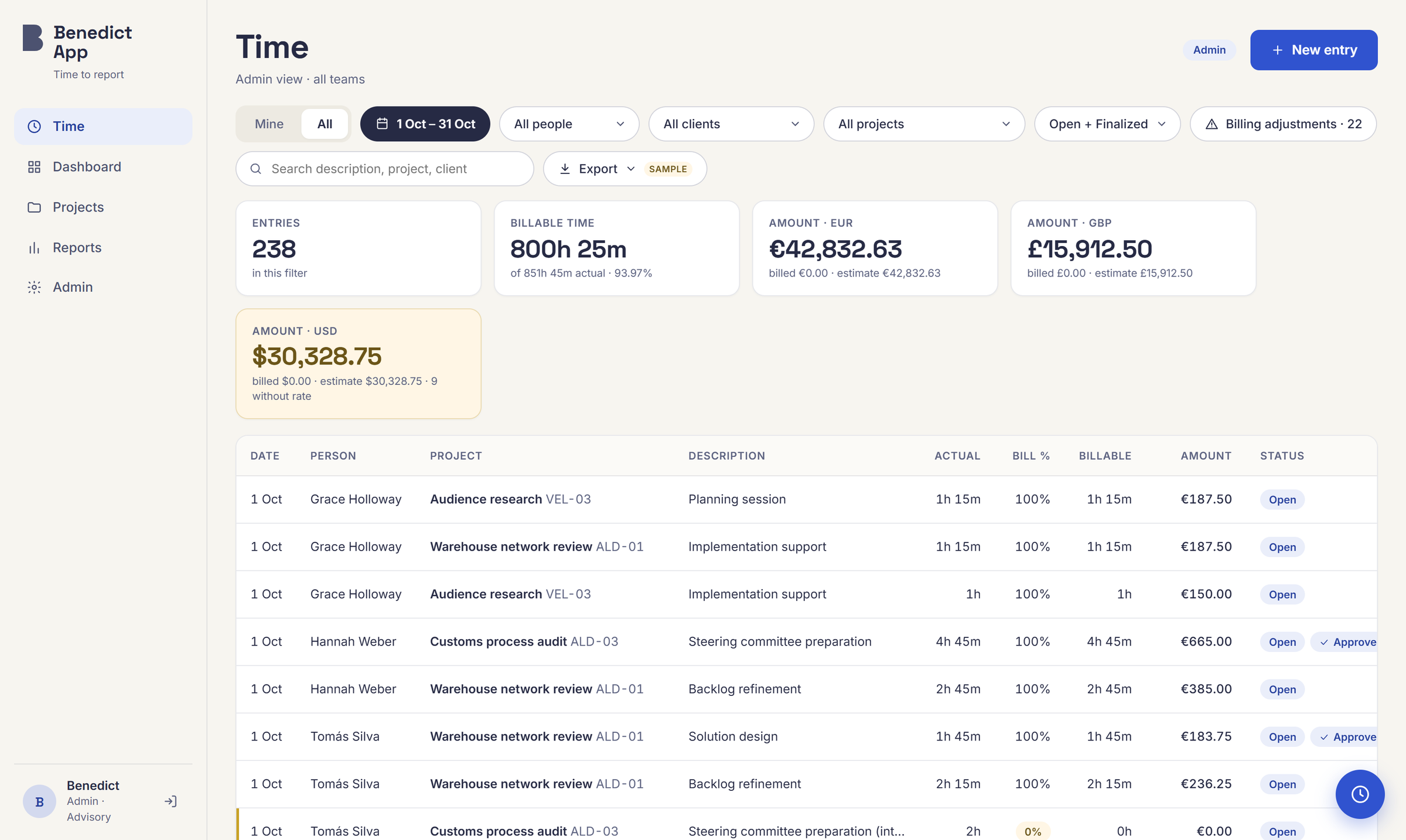Open the Open + Finalized status dropdown
Viewport: 1406px width, 840px height.
click(1107, 124)
